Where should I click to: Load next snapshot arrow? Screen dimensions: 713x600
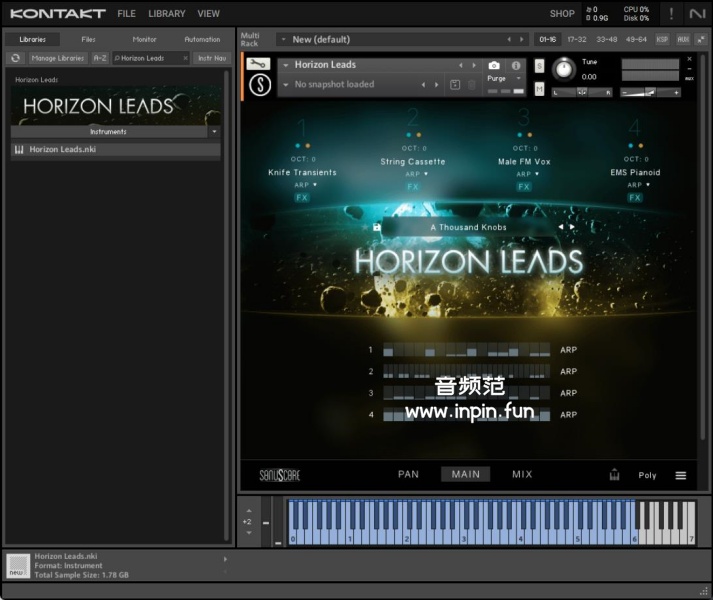pyautogui.click(x=437, y=85)
